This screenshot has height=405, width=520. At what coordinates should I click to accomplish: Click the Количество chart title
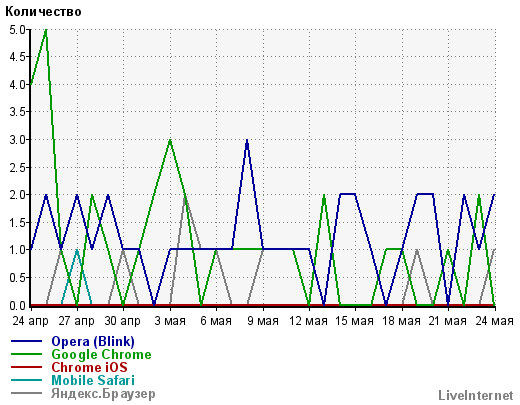43,12
